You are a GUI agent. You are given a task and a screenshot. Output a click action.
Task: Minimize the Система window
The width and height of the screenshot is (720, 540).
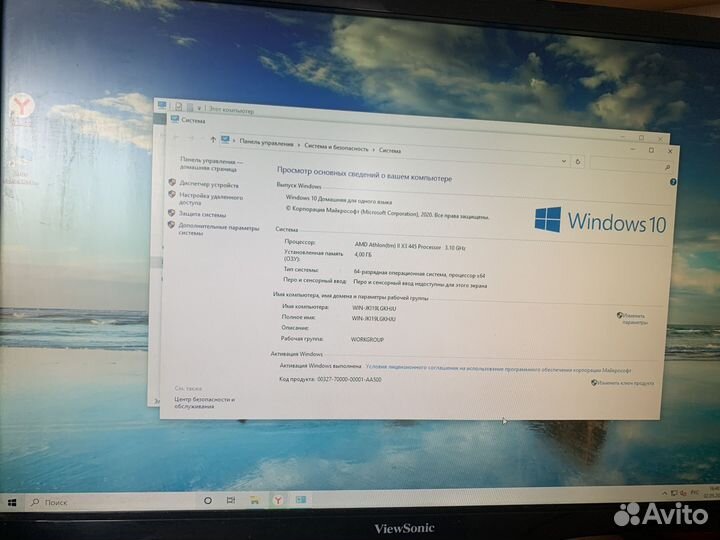pyautogui.click(x=632, y=149)
